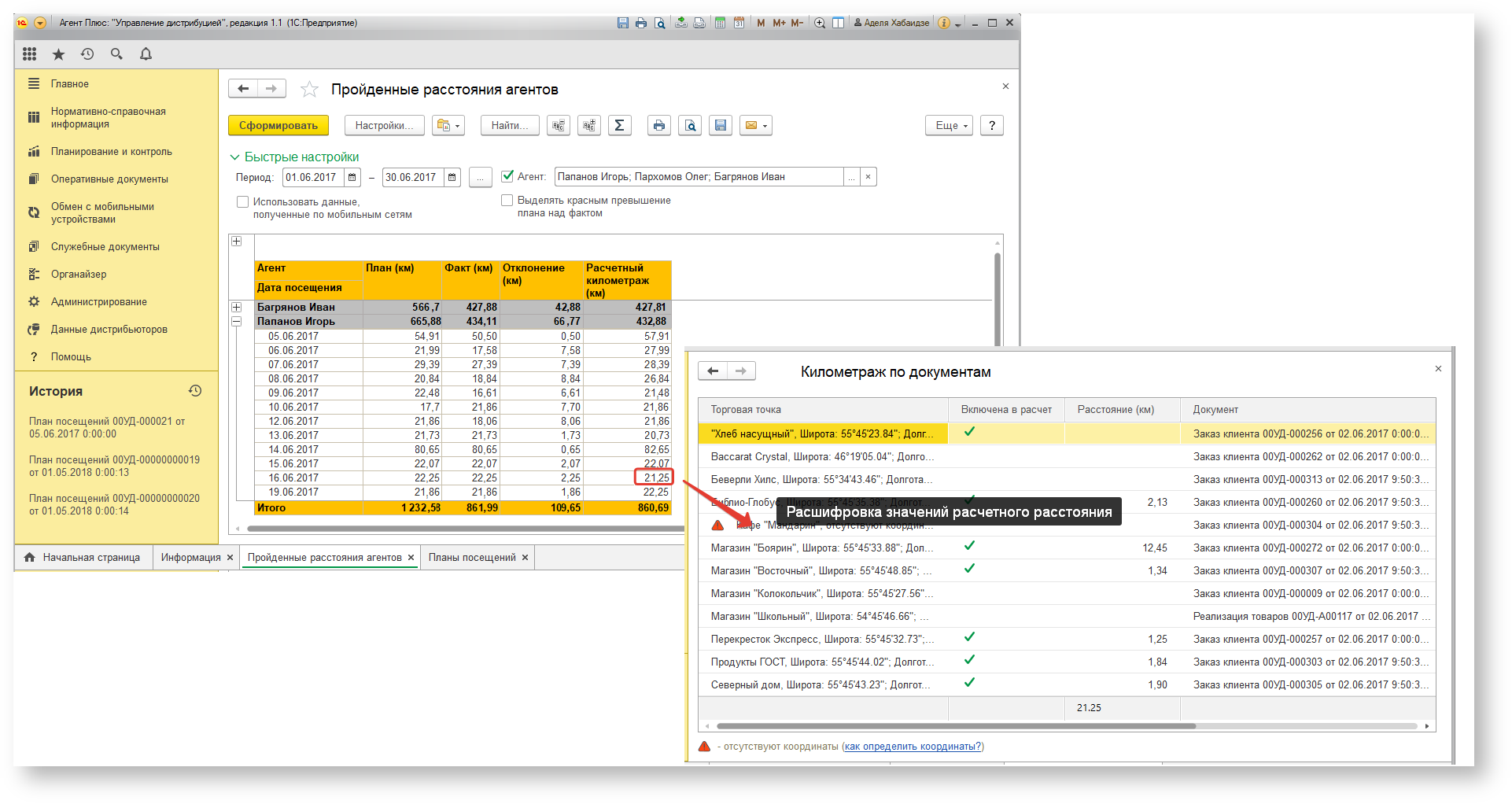Open the как определить координаты link
The image size is (1512, 804).
pos(913,747)
